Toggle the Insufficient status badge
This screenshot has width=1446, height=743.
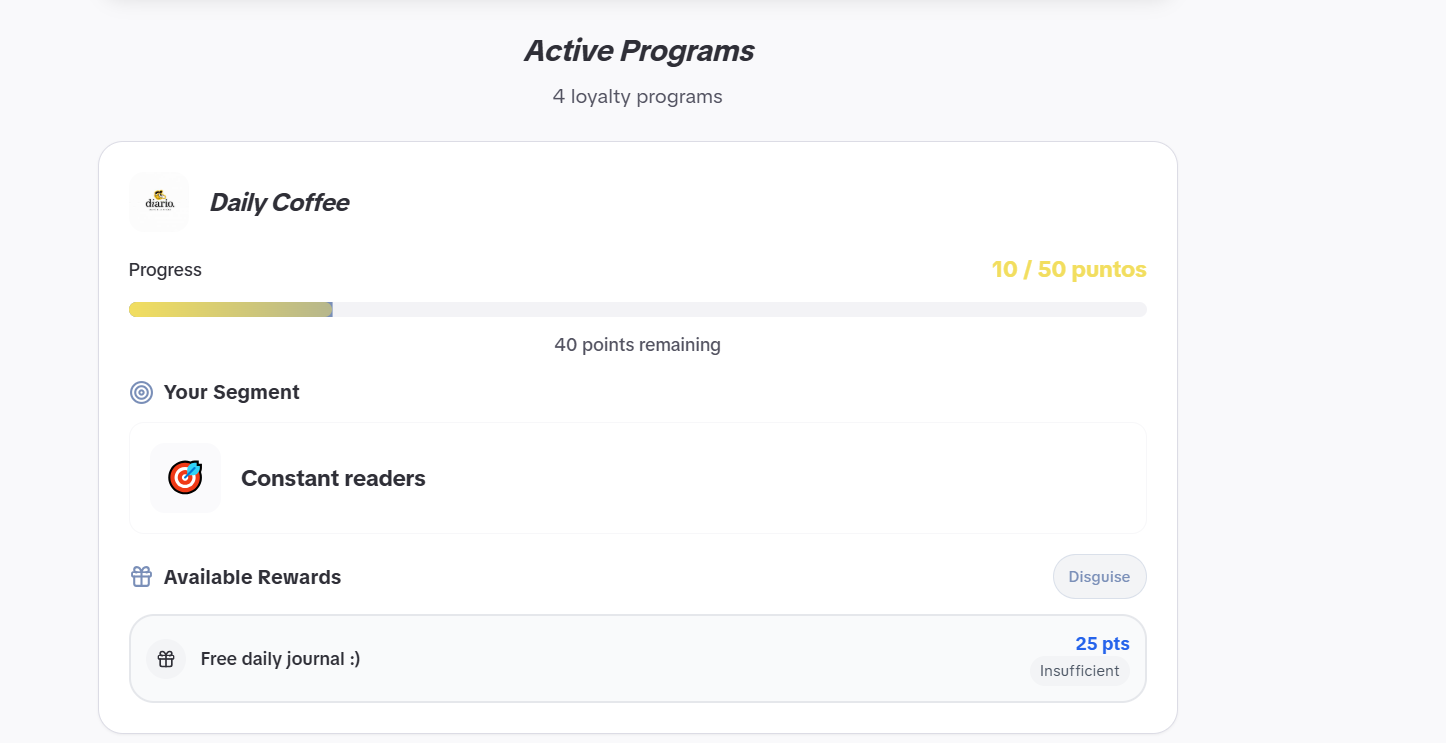(x=1079, y=671)
